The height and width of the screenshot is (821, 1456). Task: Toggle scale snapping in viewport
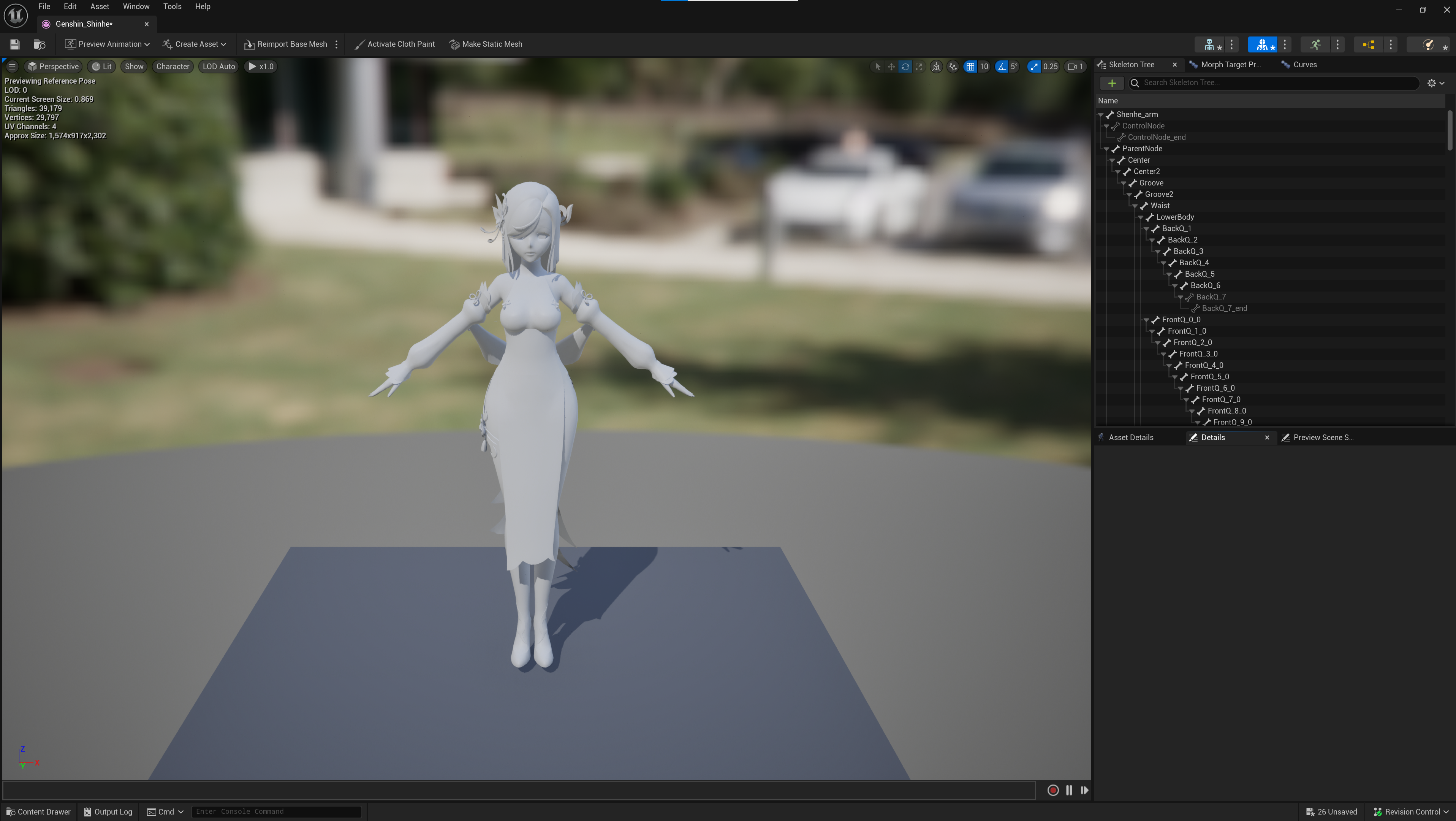(x=1034, y=66)
